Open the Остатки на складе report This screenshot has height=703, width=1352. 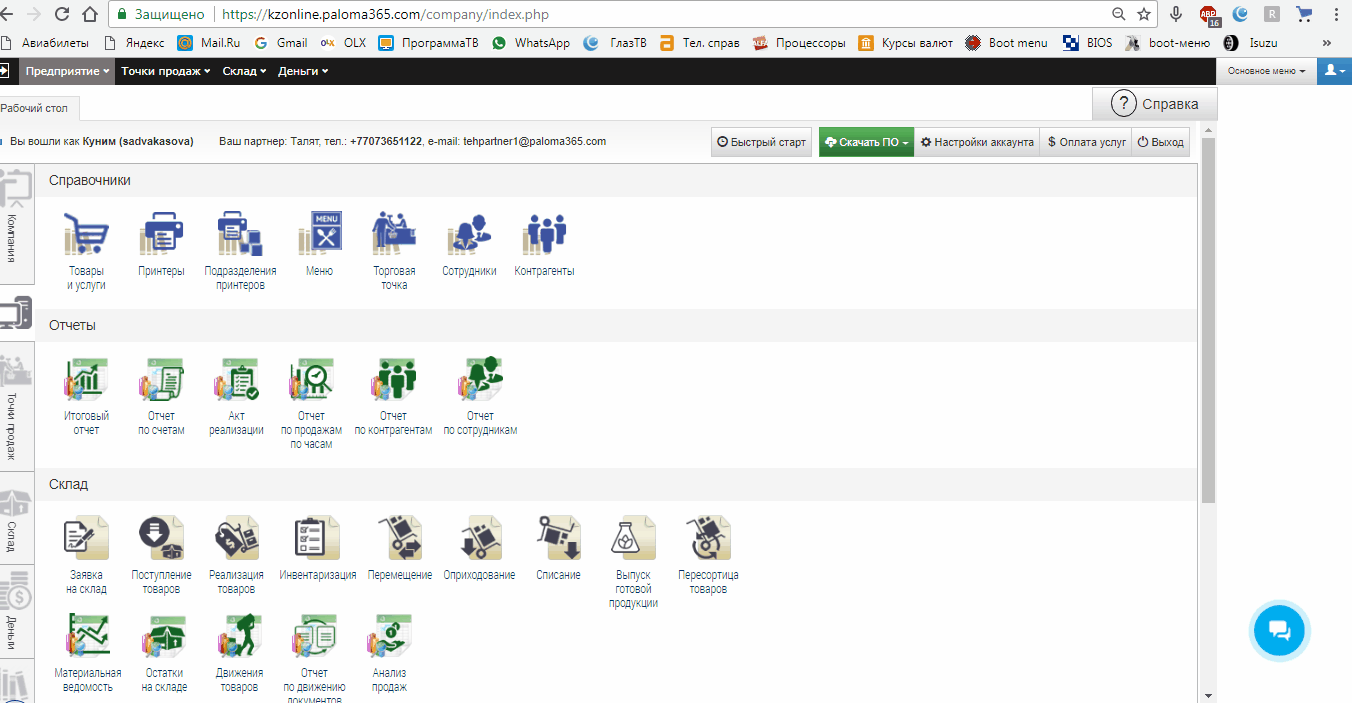[x=164, y=637]
